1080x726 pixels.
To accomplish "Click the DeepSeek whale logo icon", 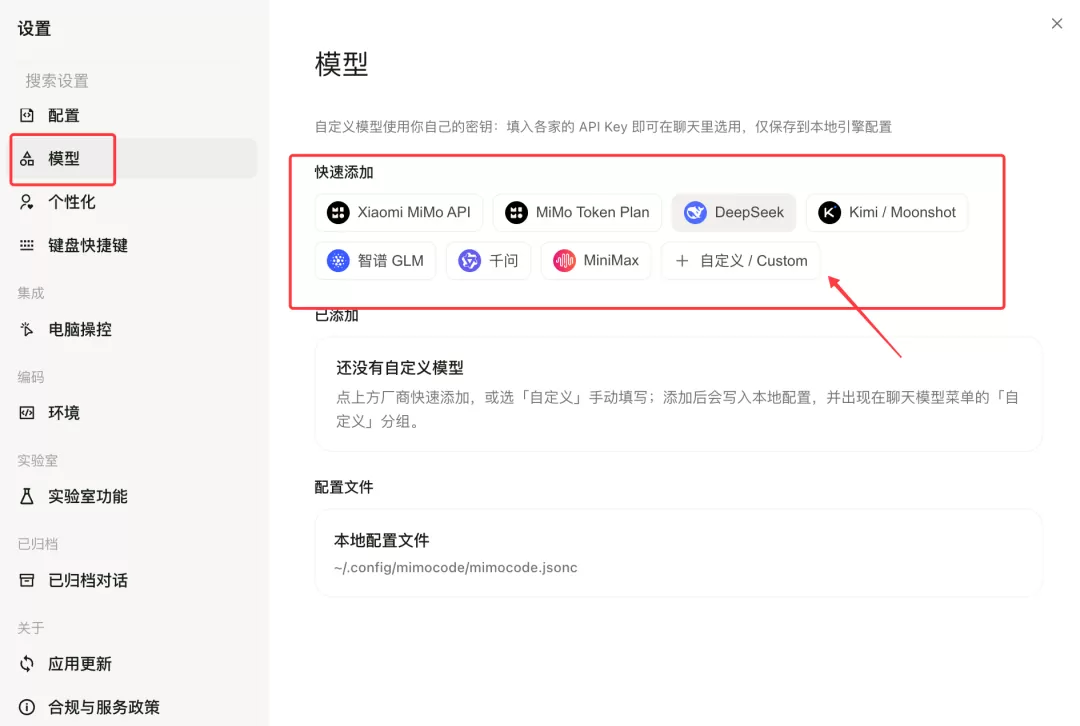I will 695,212.
